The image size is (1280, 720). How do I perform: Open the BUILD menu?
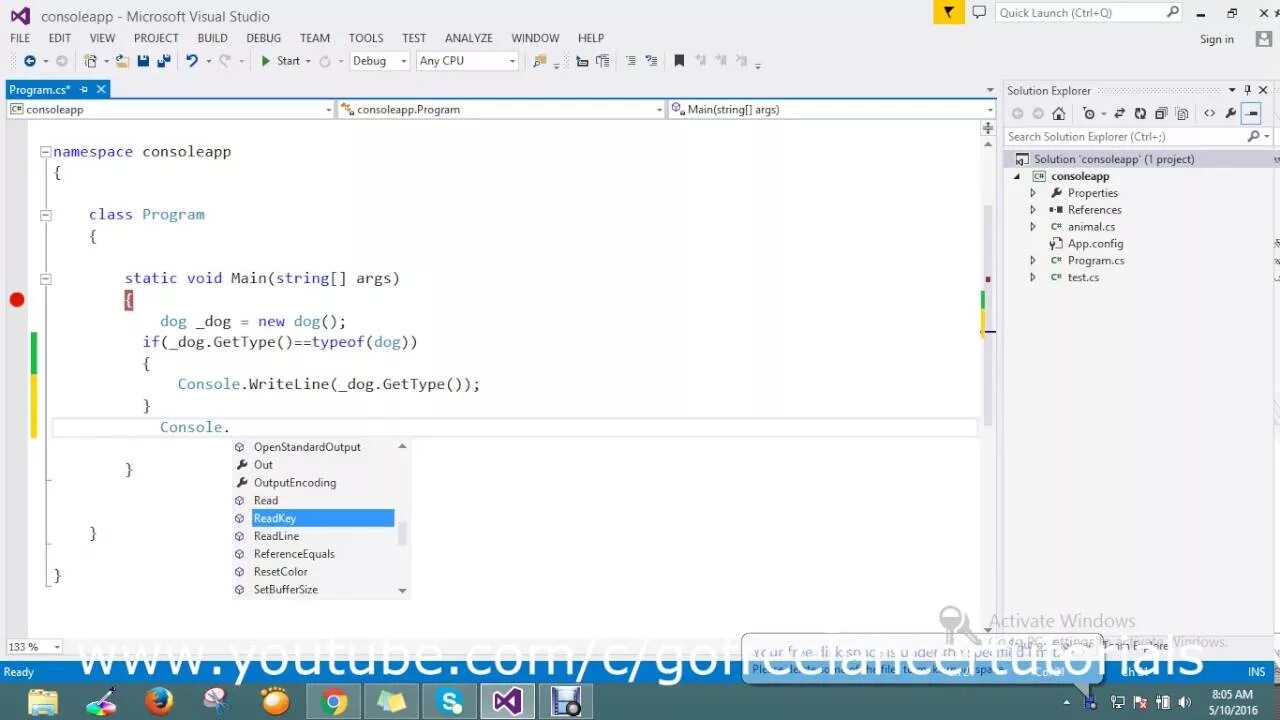pos(212,38)
